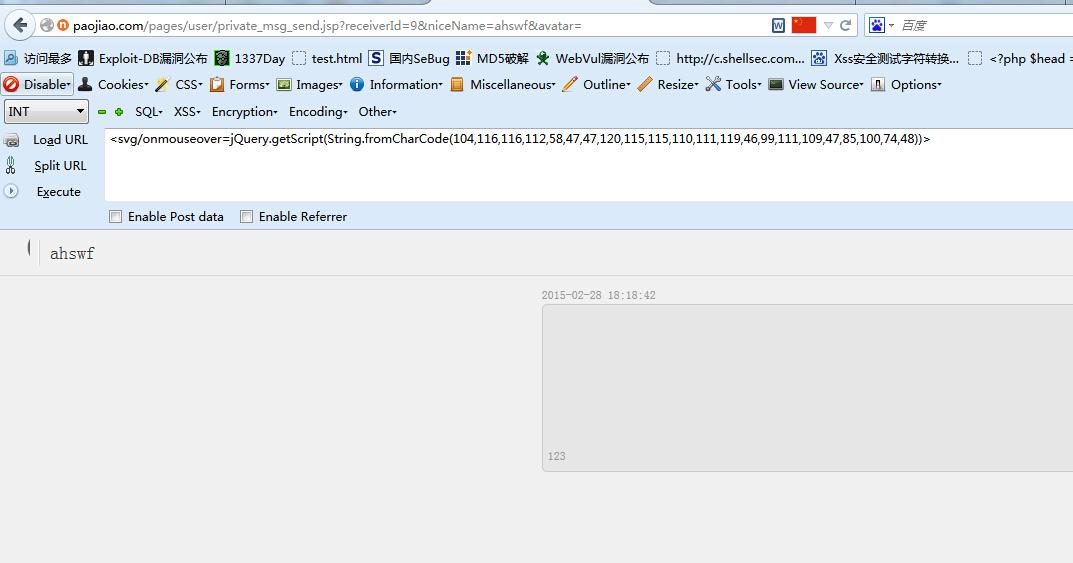Viewport: 1073px width, 563px height.
Task: Enable the Post data checkbox
Action: [116, 216]
